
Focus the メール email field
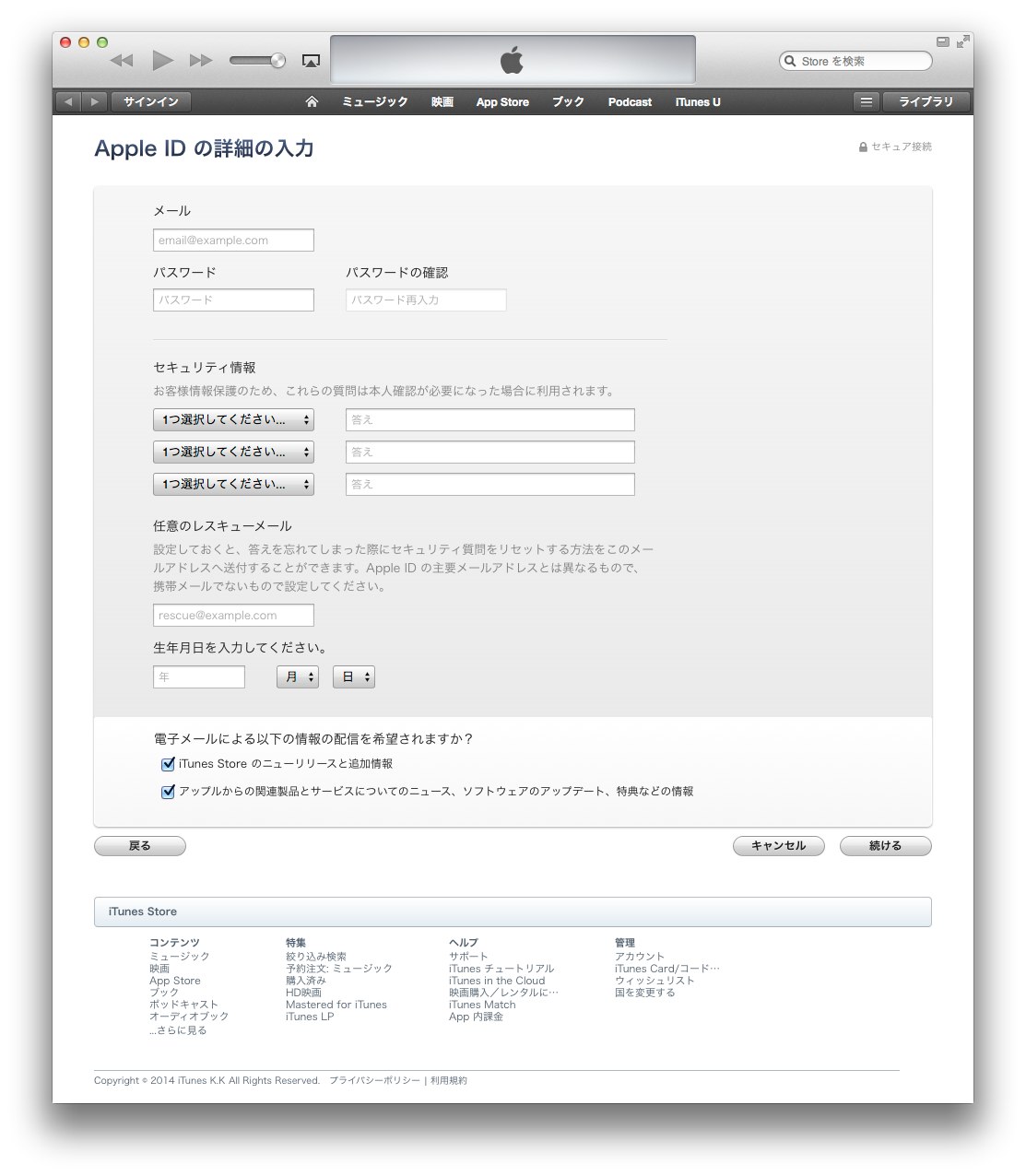233,240
